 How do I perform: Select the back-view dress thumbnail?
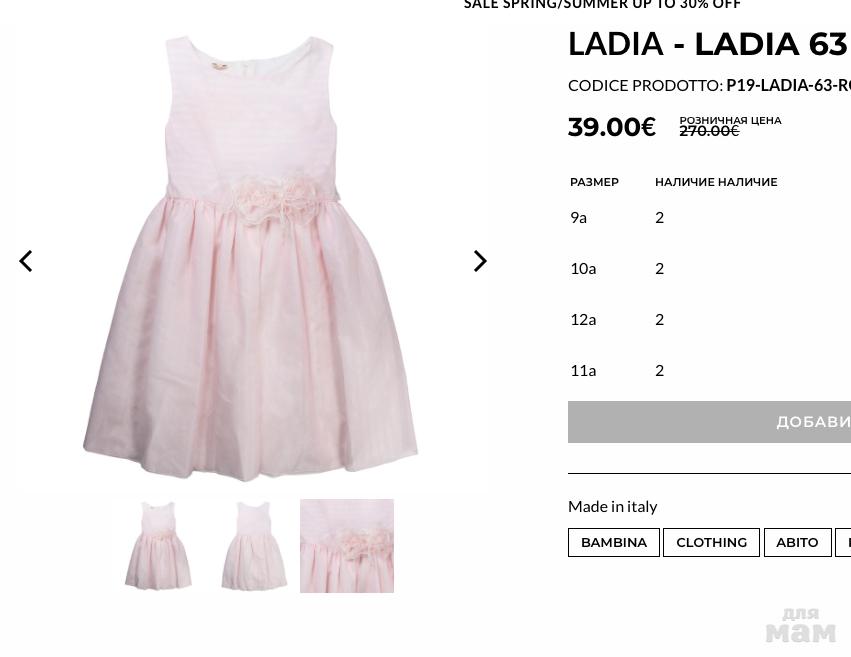pyautogui.click(x=254, y=546)
